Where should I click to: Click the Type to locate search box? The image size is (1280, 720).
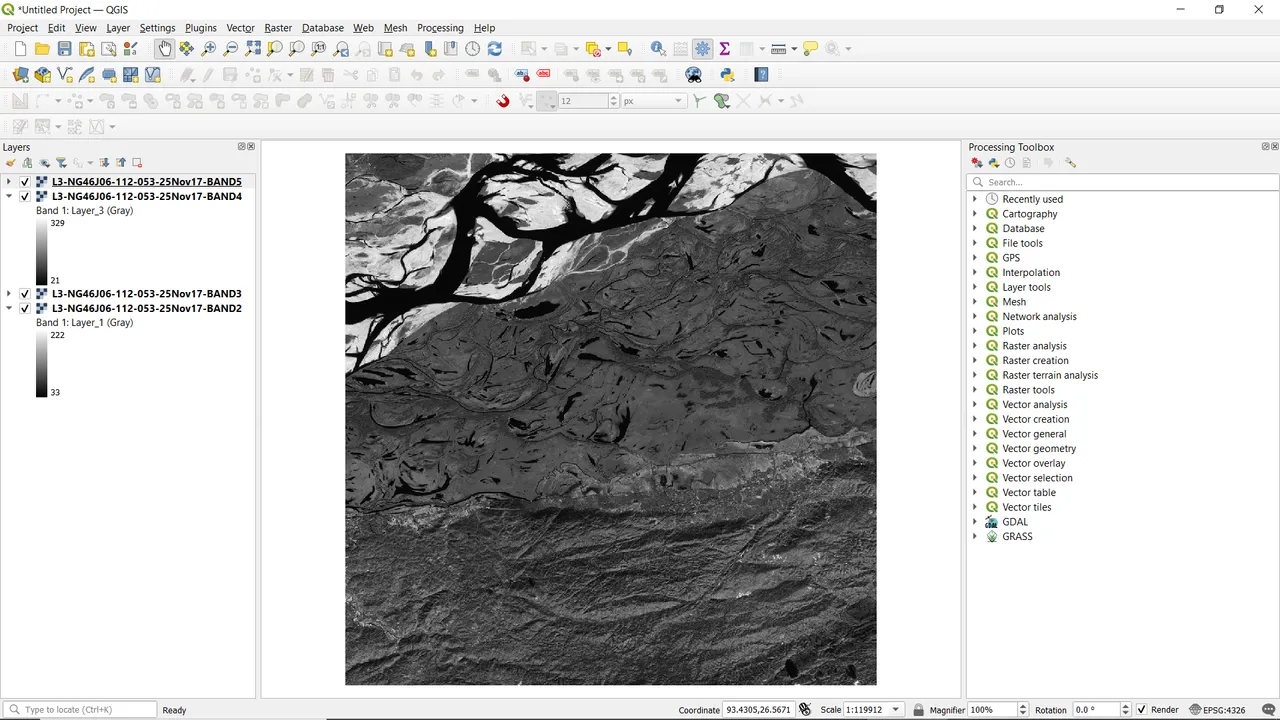pyautogui.click(x=79, y=710)
